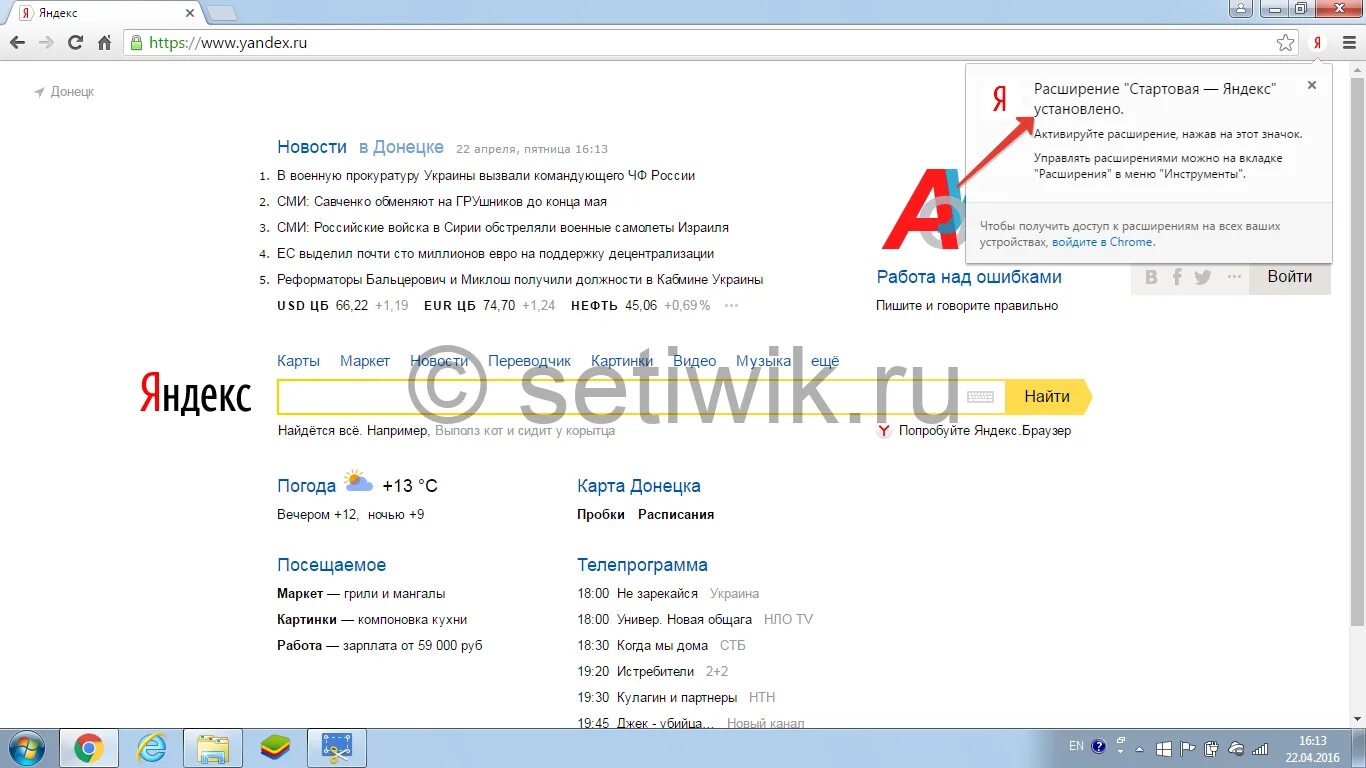Click the Найти search button

(1047, 397)
